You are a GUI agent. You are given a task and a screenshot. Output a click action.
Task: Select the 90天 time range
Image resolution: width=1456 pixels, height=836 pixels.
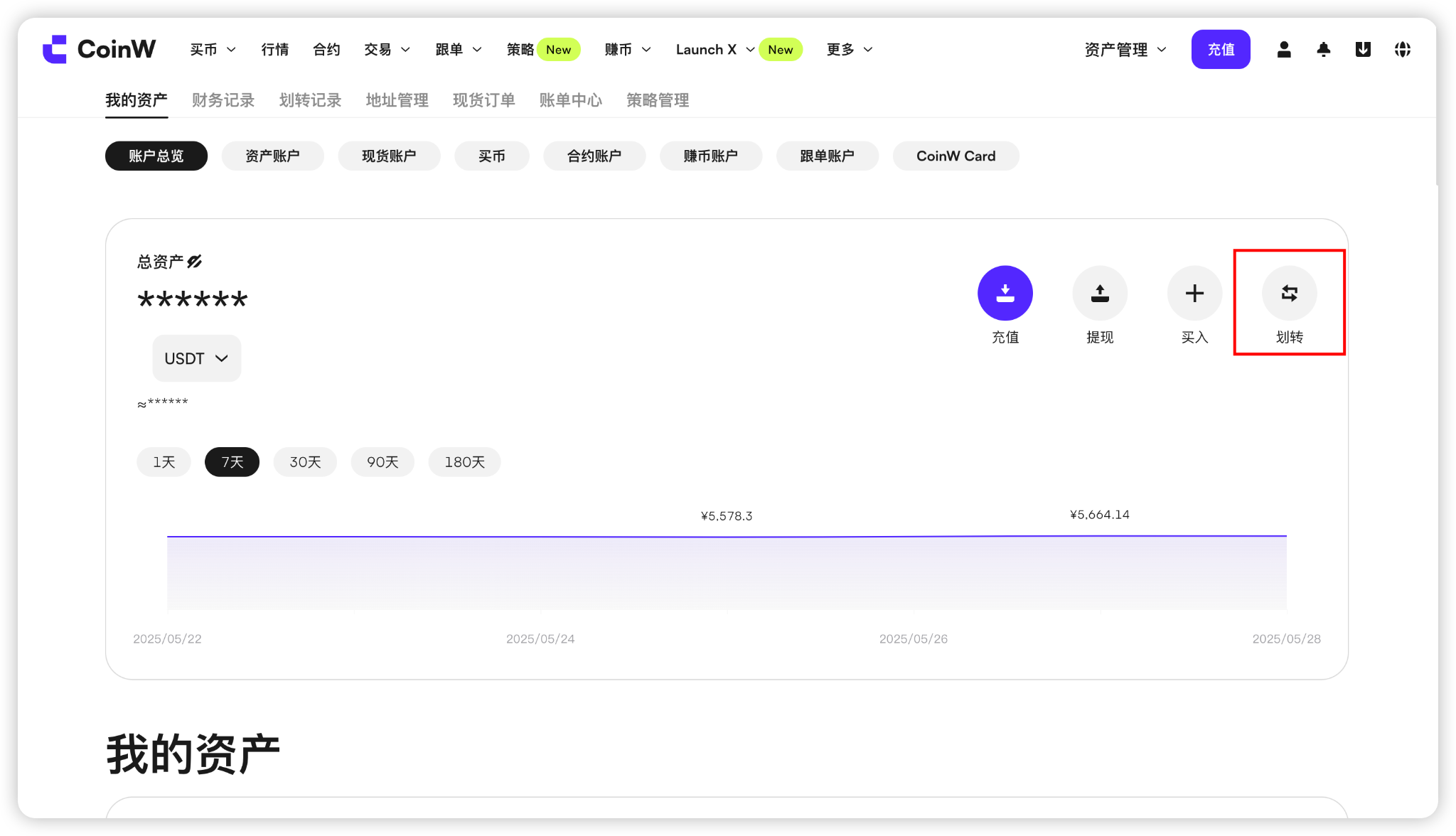coord(382,462)
